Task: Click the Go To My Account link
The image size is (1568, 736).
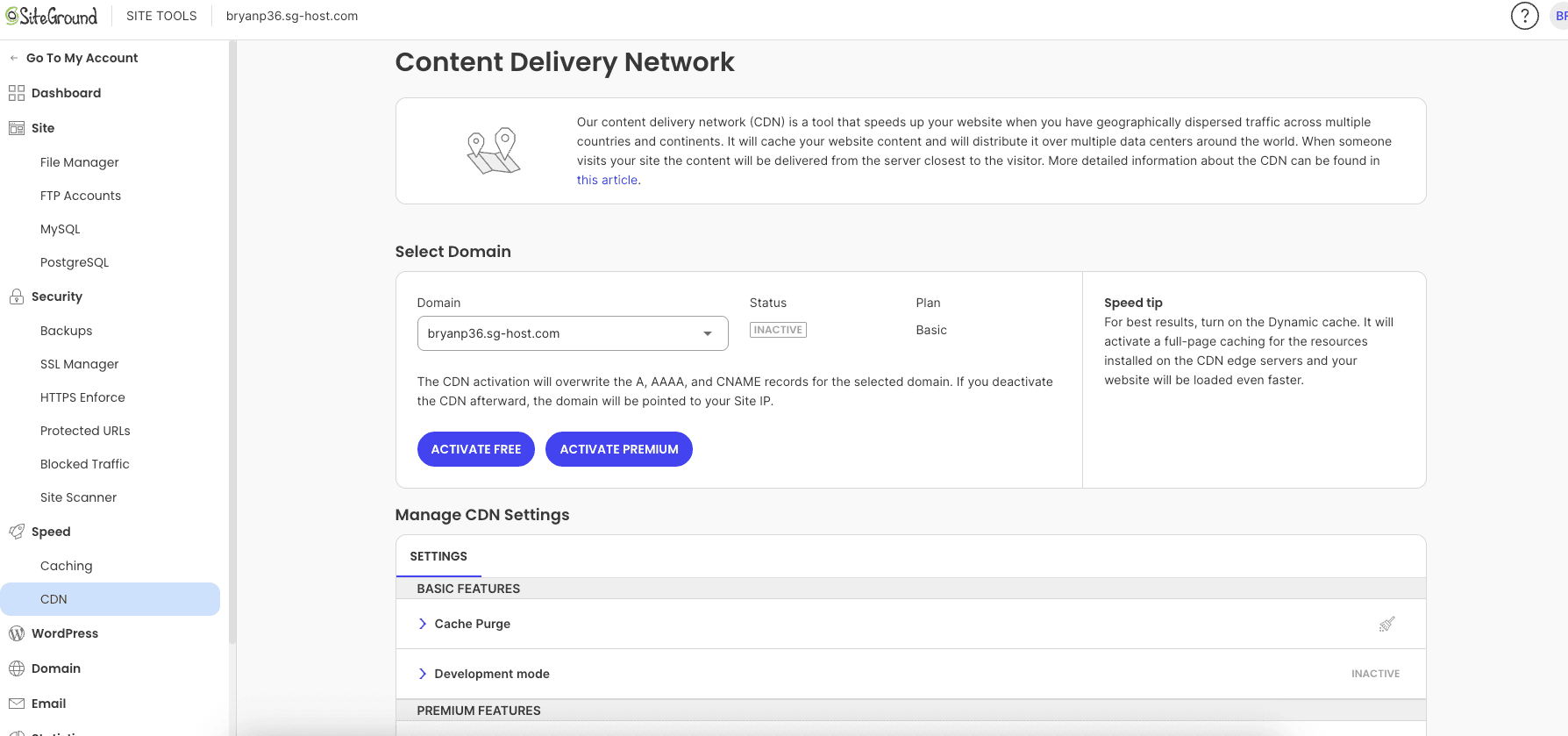Action: pos(82,58)
